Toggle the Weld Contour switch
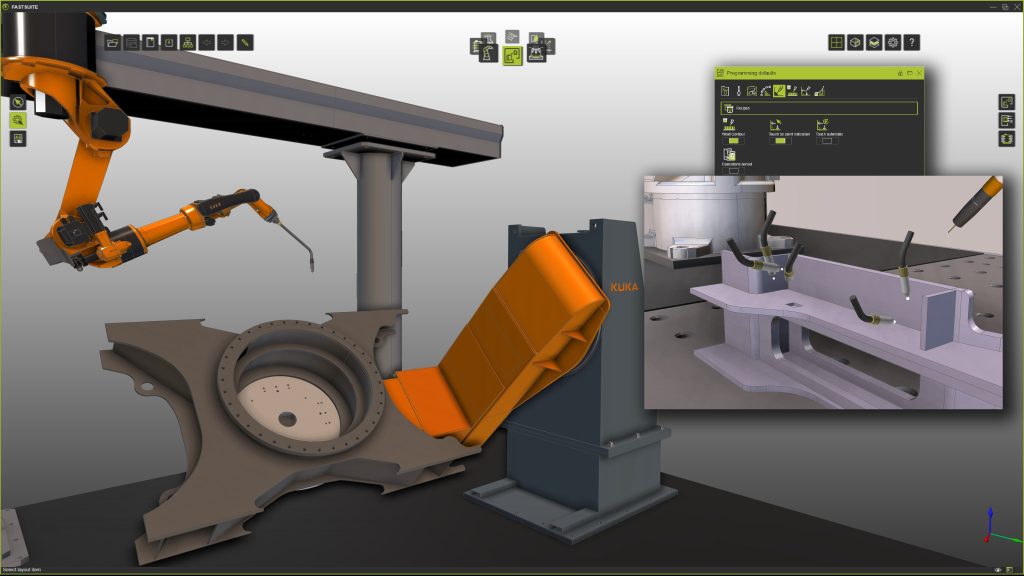This screenshot has height=576, width=1024. coord(732,141)
